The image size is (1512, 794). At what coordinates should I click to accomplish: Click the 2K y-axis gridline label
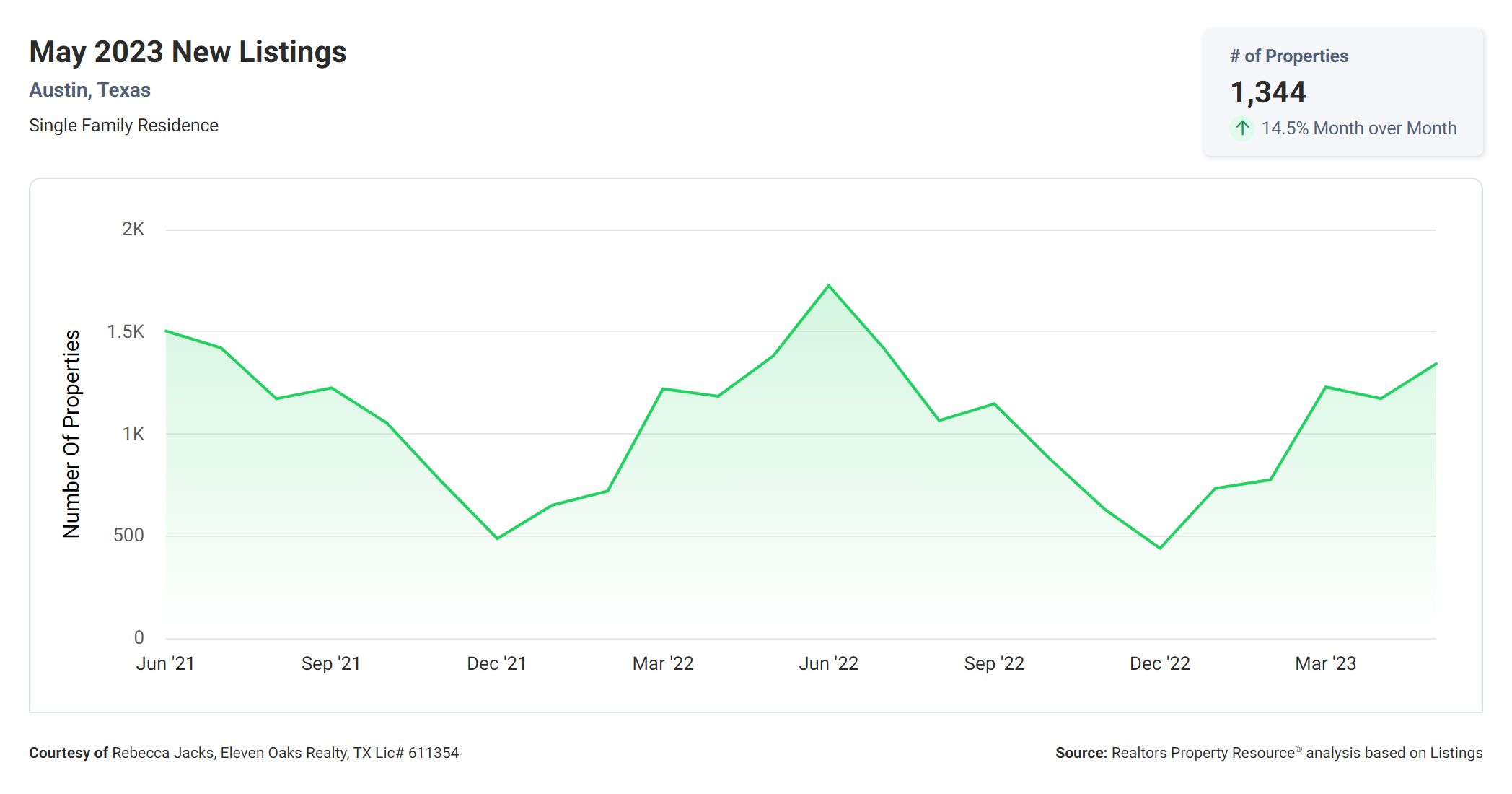tap(133, 230)
